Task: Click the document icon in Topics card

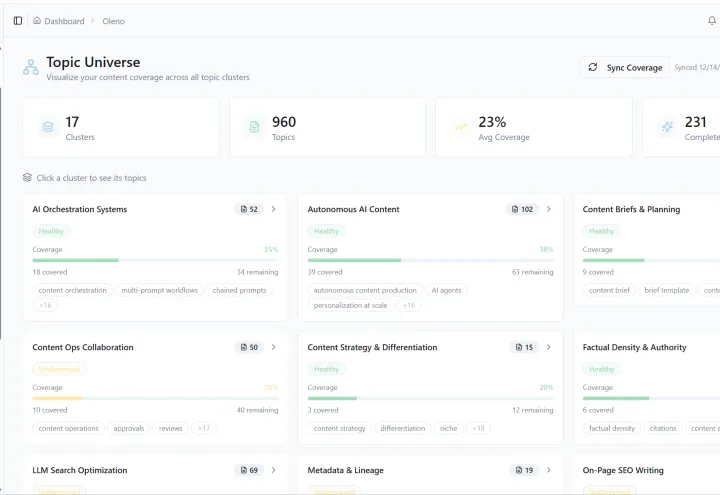Action: pyautogui.click(x=254, y=127)
